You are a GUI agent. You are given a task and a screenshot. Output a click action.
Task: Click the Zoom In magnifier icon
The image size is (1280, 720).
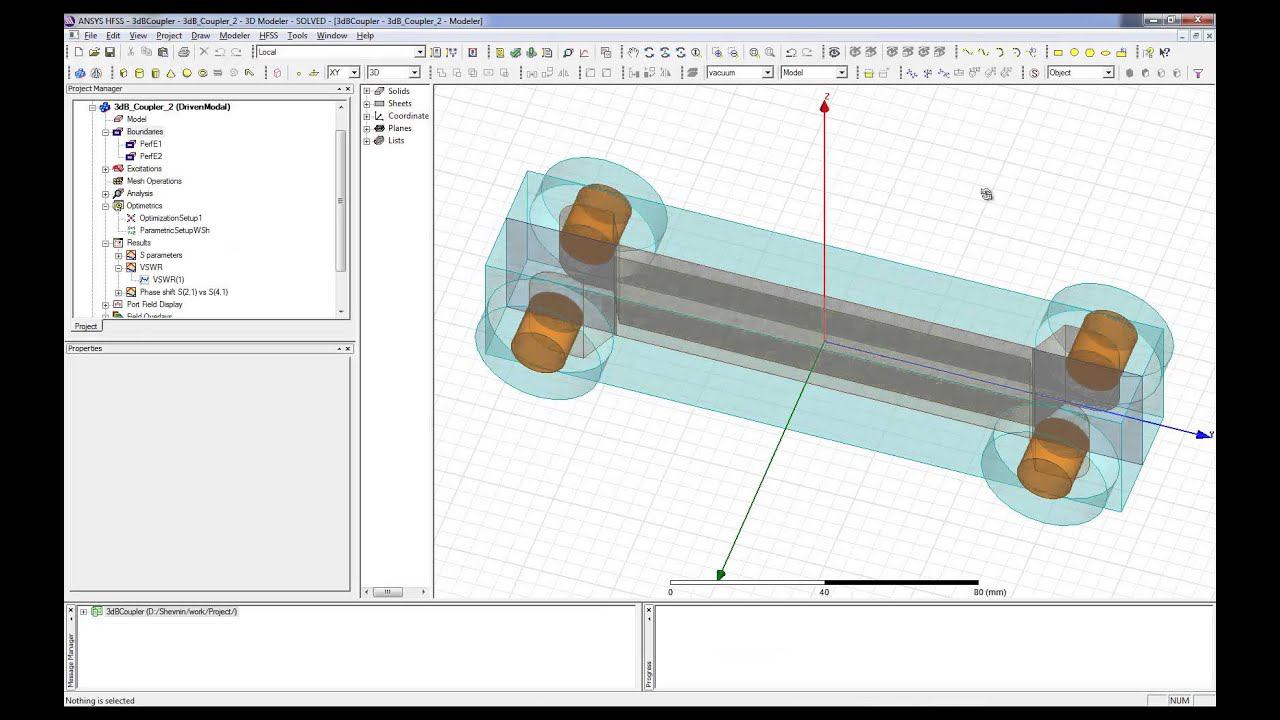[717, 52]
